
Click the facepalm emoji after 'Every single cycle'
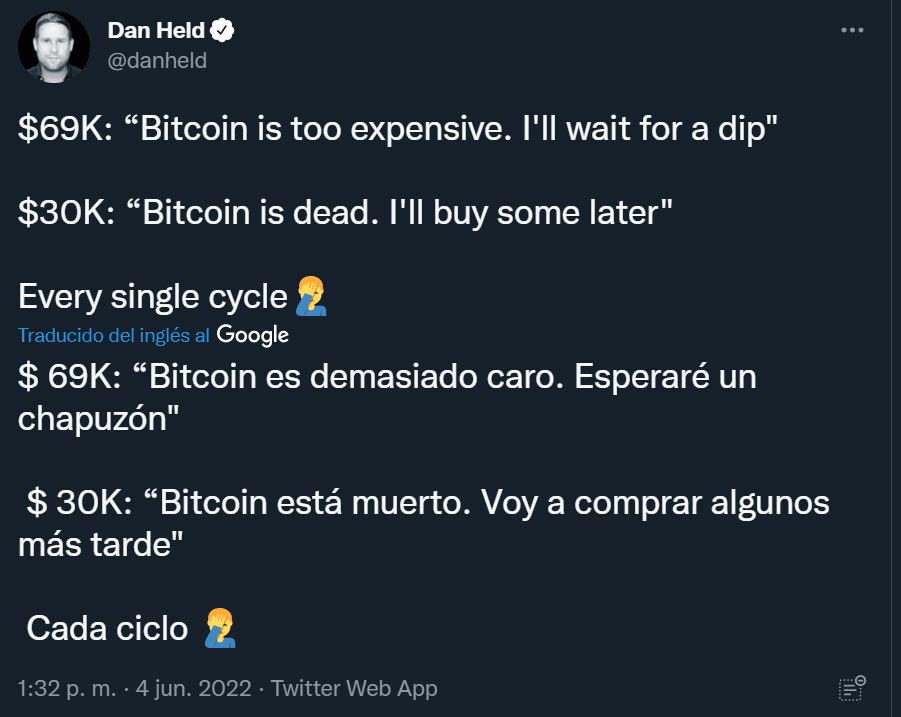[311, 296]
